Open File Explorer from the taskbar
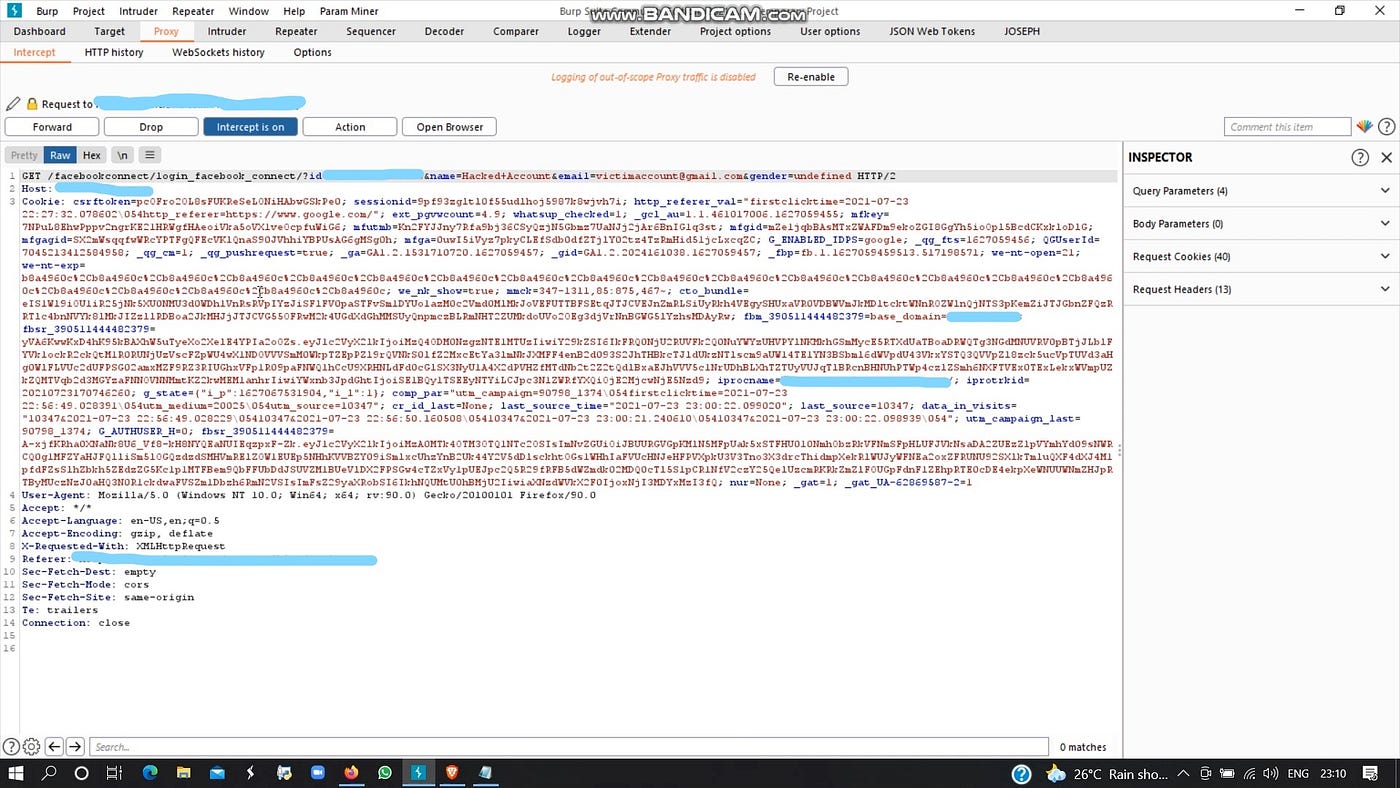 [x=183, y=773]
